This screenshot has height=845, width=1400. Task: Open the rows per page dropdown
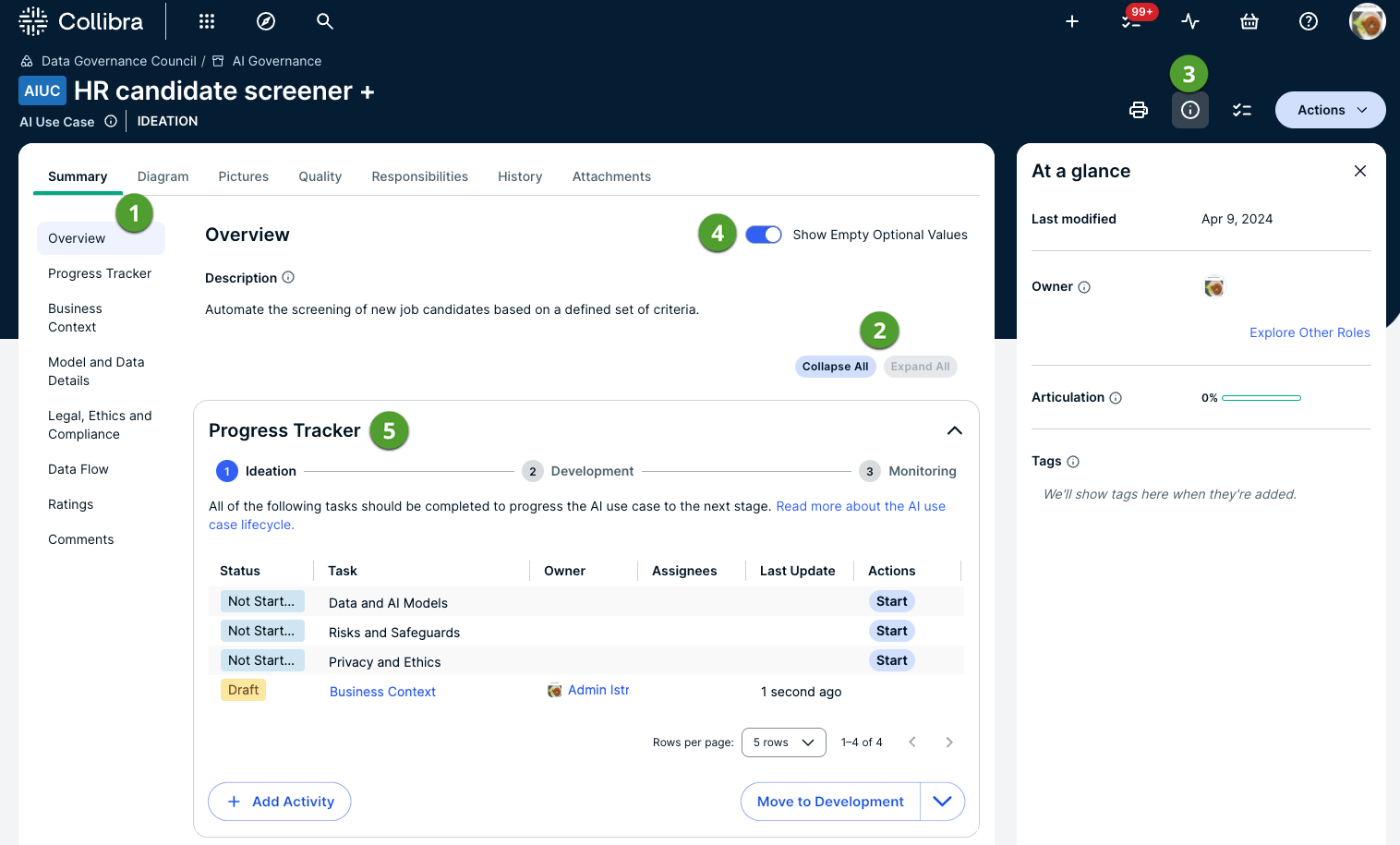[x=783, y=742]
